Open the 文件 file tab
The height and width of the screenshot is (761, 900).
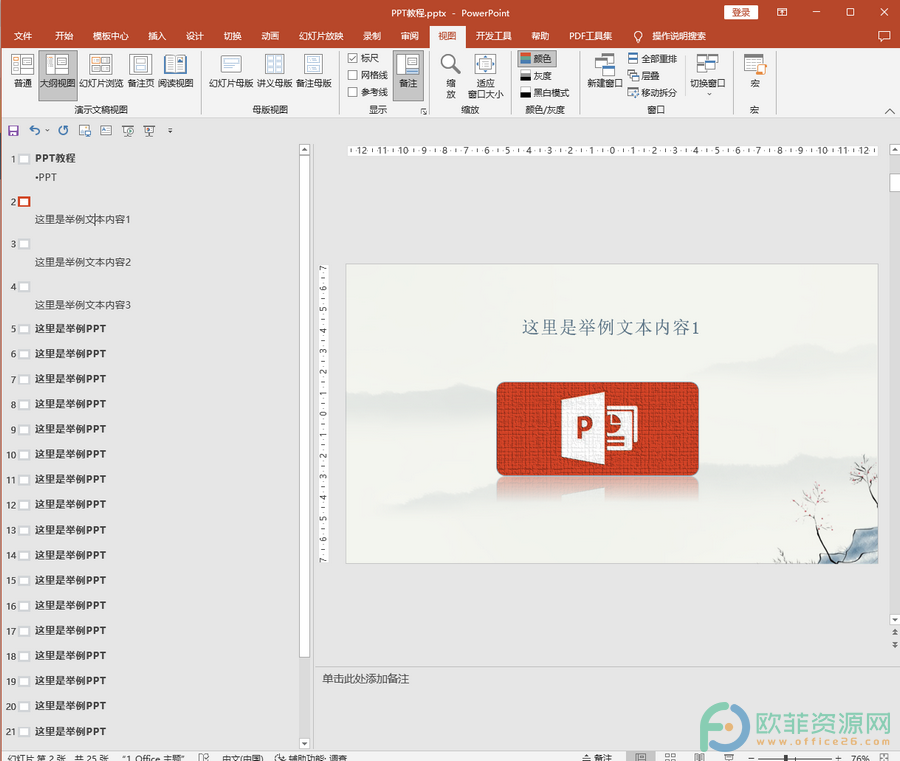23,36
